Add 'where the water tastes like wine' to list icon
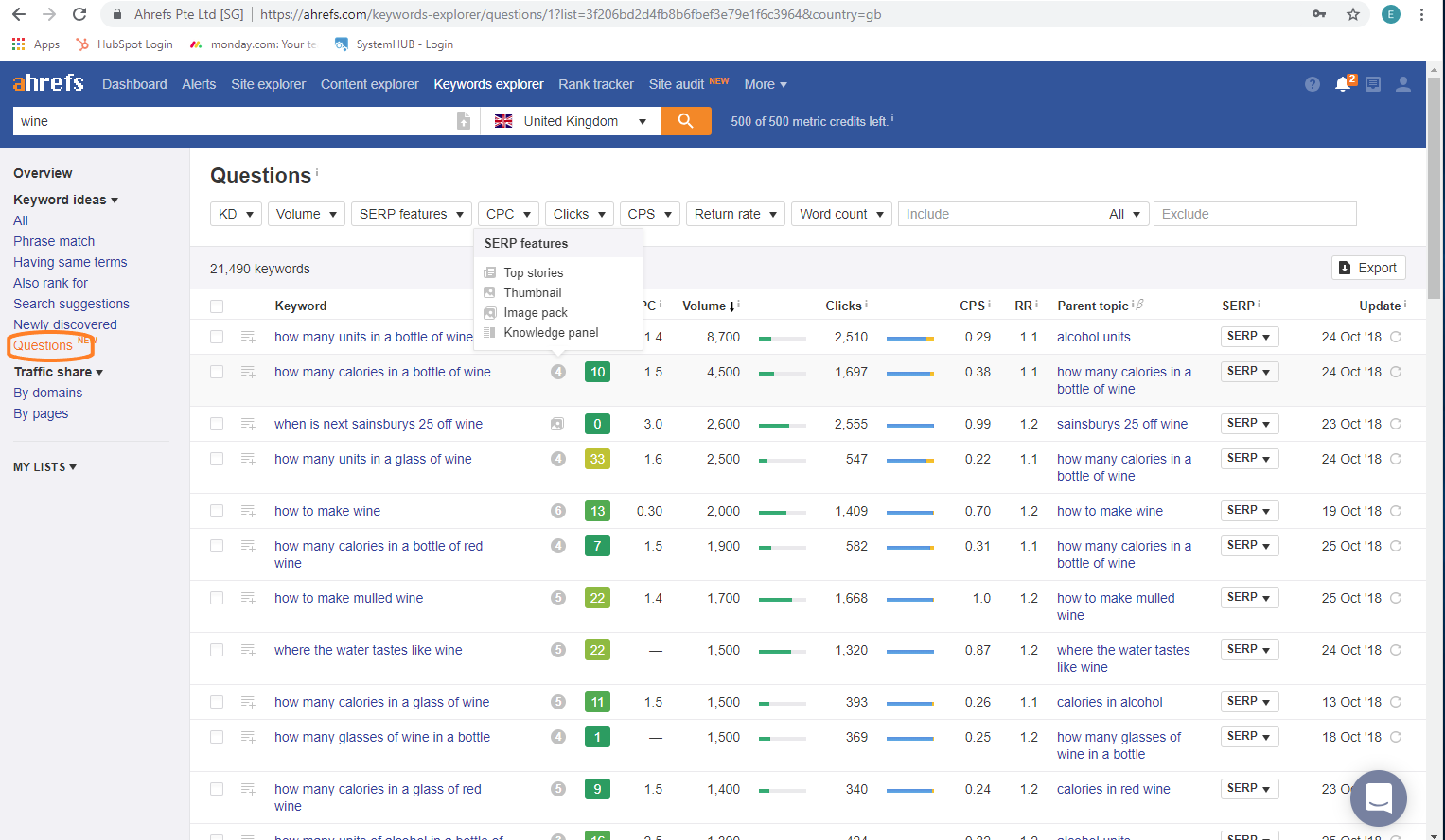Screen dimensions: 1445x840 coord(248,650)
